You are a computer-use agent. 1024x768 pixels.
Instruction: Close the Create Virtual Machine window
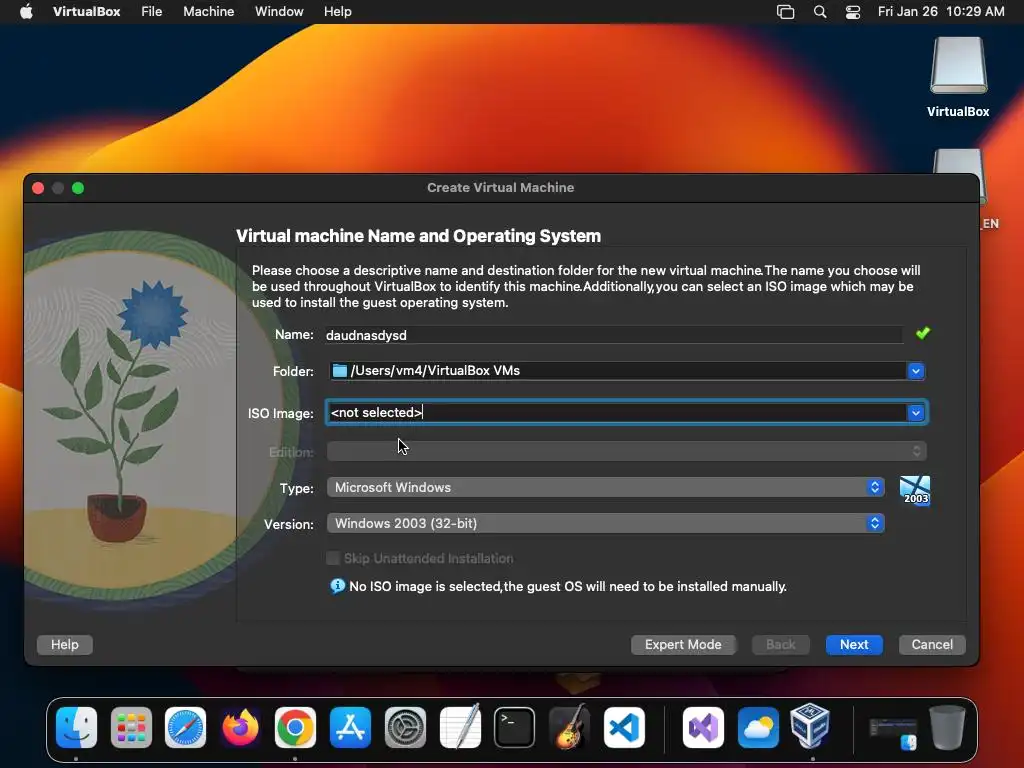38,188
